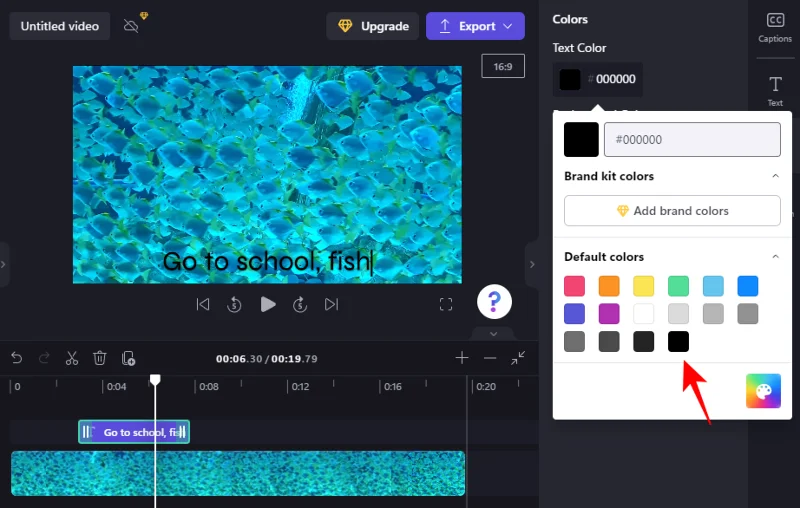
Task: Skip forward 5 seconds
Action: pyautogui.click(x=300, y=304)
